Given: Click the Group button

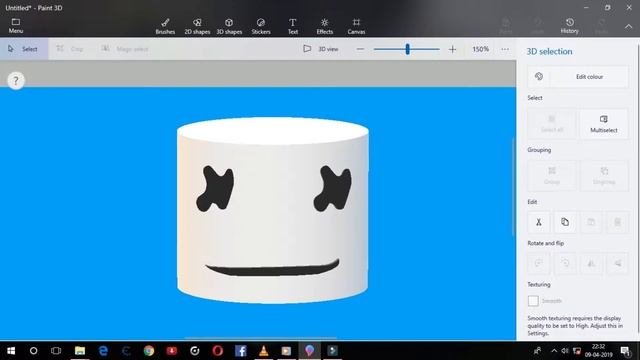Looking at the screenshot, I should pyautogui.click(x=552, y=176).
